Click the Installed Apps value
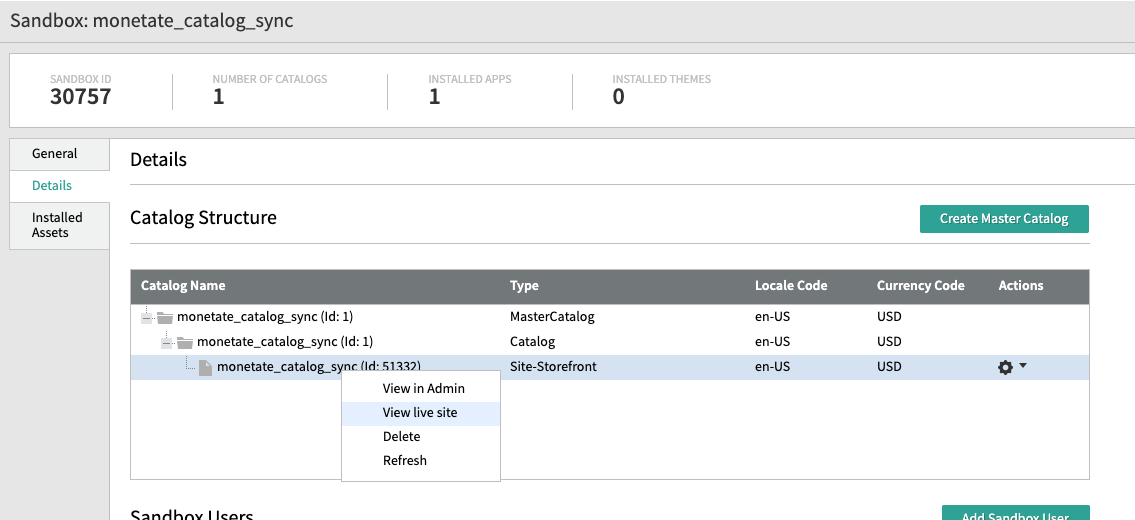 (434, 97)
